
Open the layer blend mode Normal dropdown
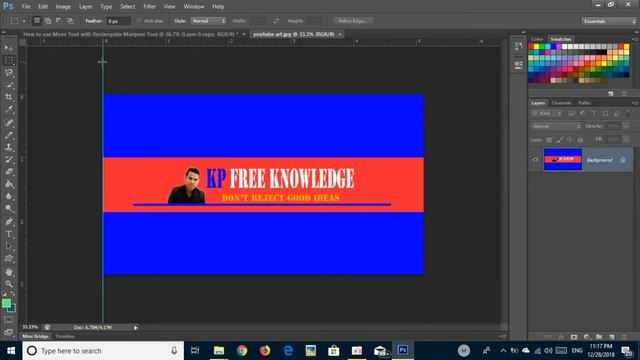click(556, 127)
